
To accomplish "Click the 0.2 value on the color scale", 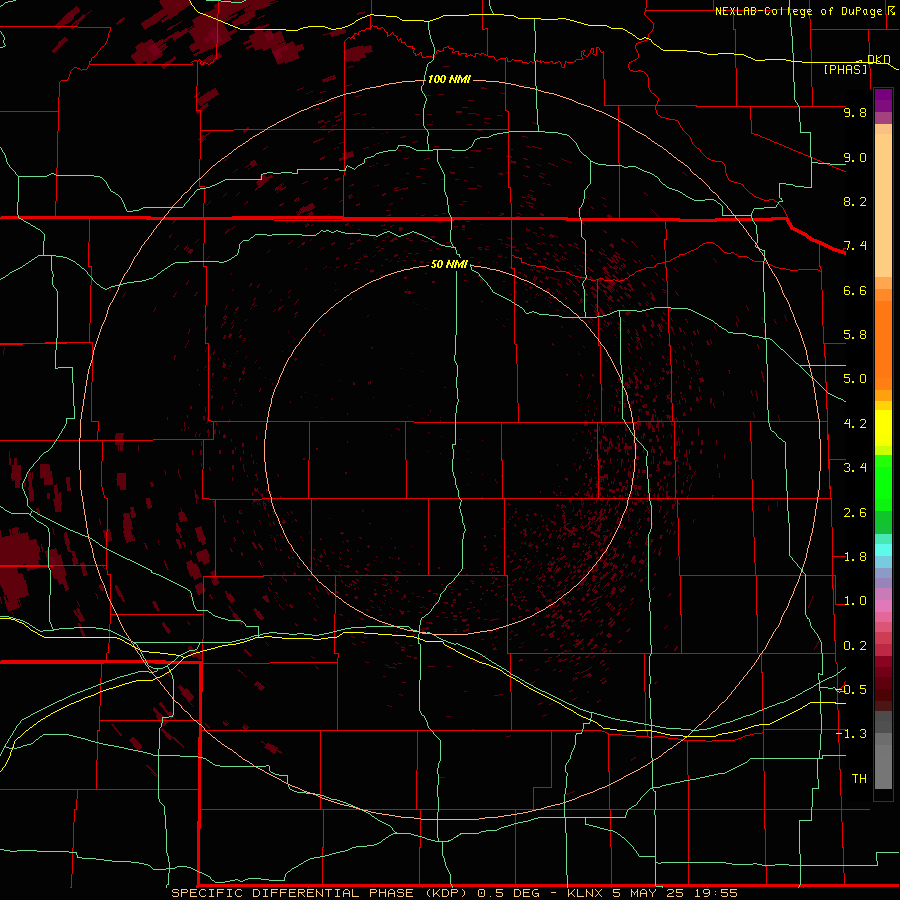I will click(855, 646).
